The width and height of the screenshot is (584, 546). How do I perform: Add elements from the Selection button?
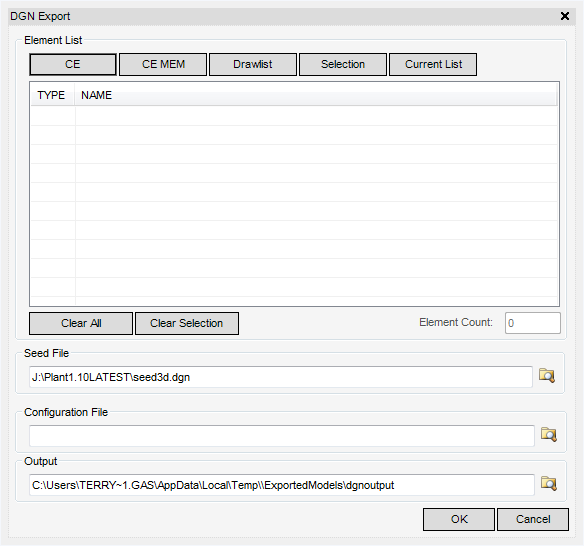point(343,64)
